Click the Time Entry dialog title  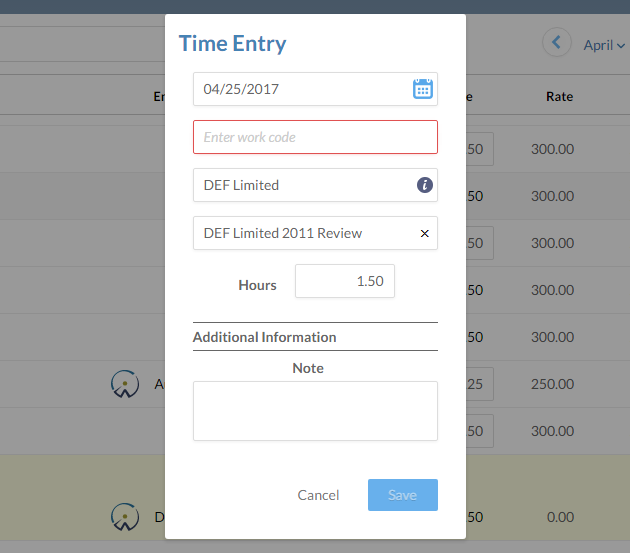(x=232, y=43)
